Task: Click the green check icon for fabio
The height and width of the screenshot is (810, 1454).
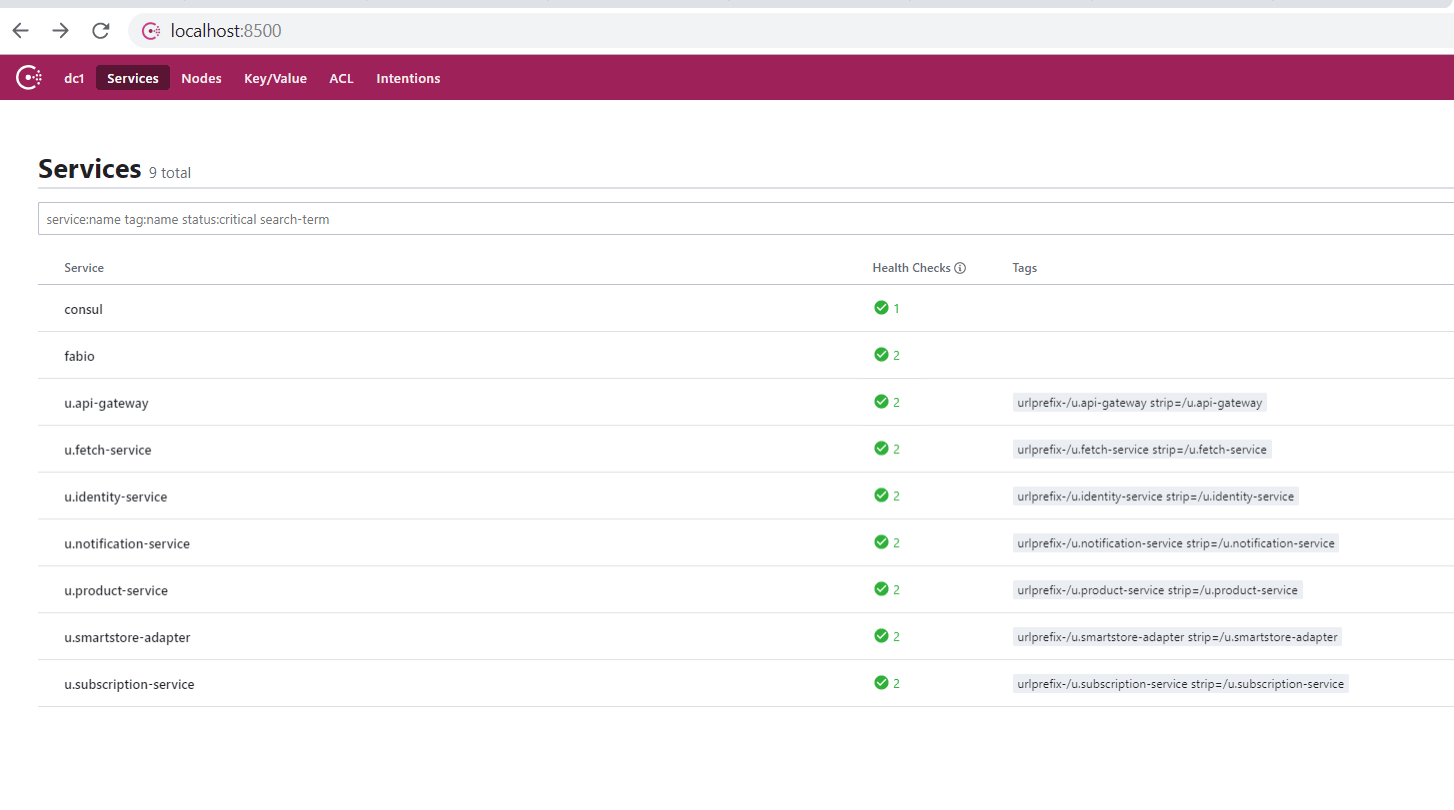Action: coord(881,355)
